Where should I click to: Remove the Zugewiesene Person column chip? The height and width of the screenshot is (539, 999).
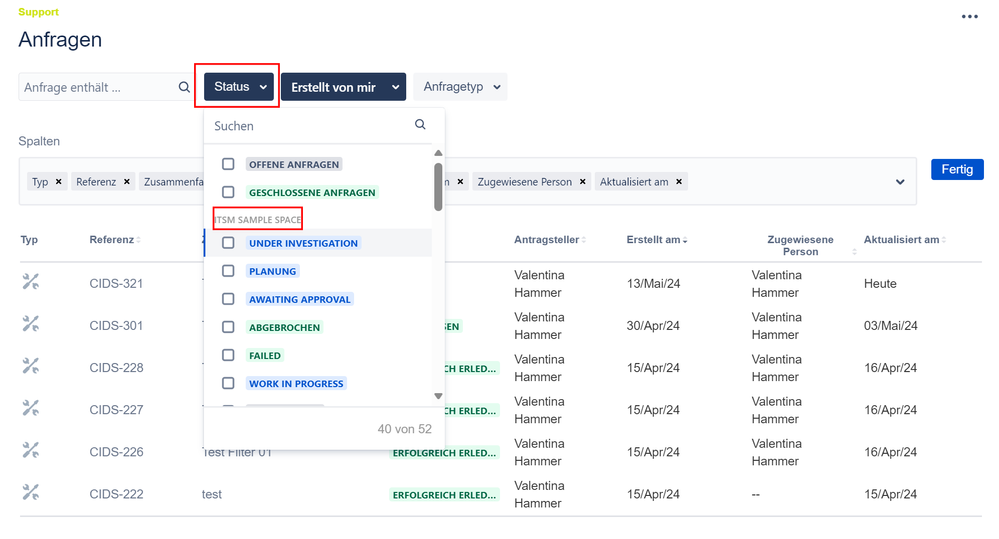point(582,182)
